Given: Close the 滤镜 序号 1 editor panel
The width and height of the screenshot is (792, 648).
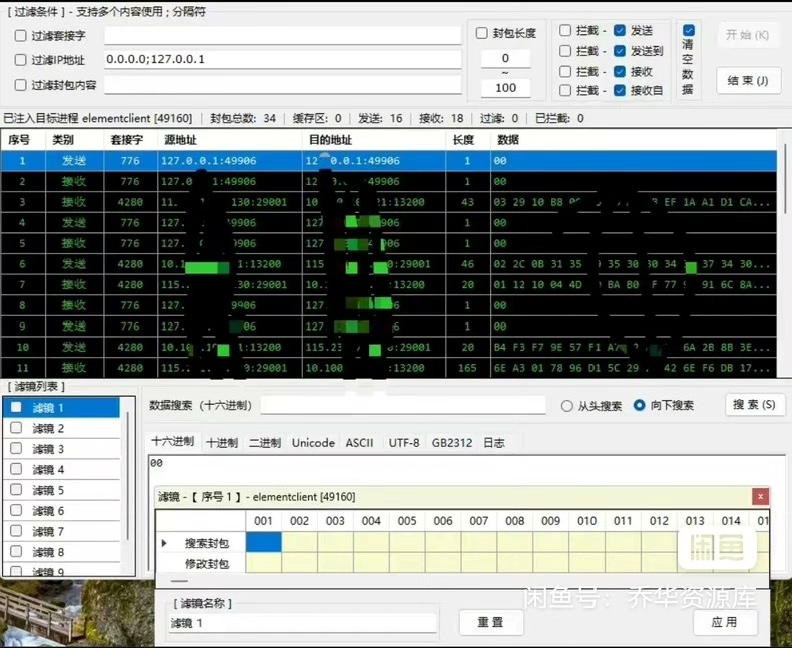Looking at the screenshot, I should tap(760, 496).
